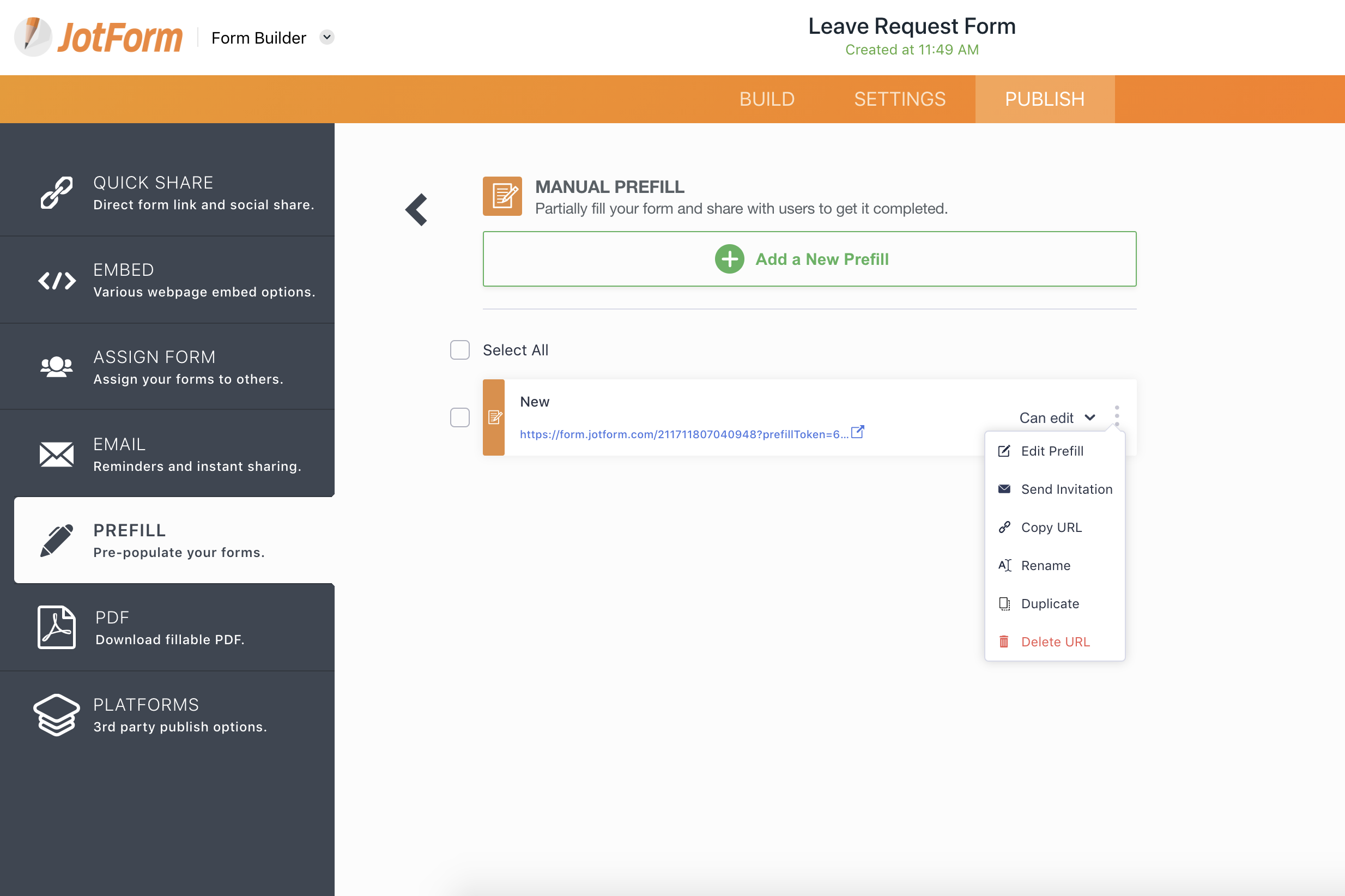Click the Assign Form people icon
The height and width of the screenshot is (896, 1345).
[56, 367]
